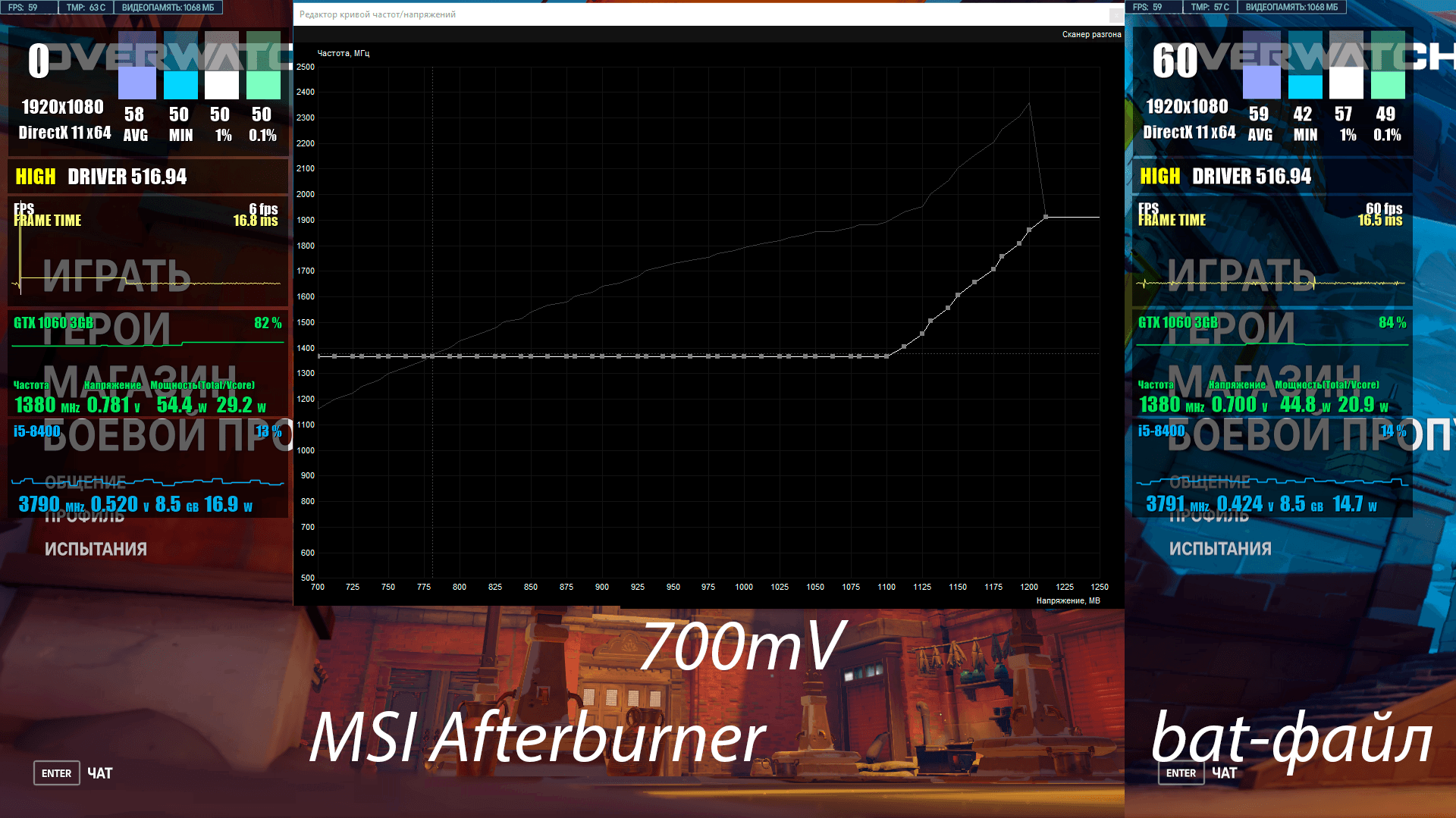Viewport: 1456px width, 818px height.
Task: Open ГЕРОИ in the left Overwatch menu
Action: [106, 329]
